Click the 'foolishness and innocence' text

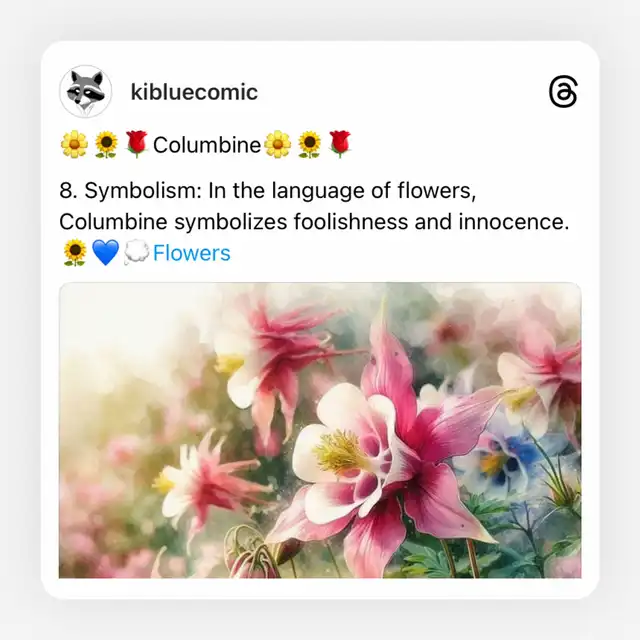pyautogui.click(x=431, y=222)
